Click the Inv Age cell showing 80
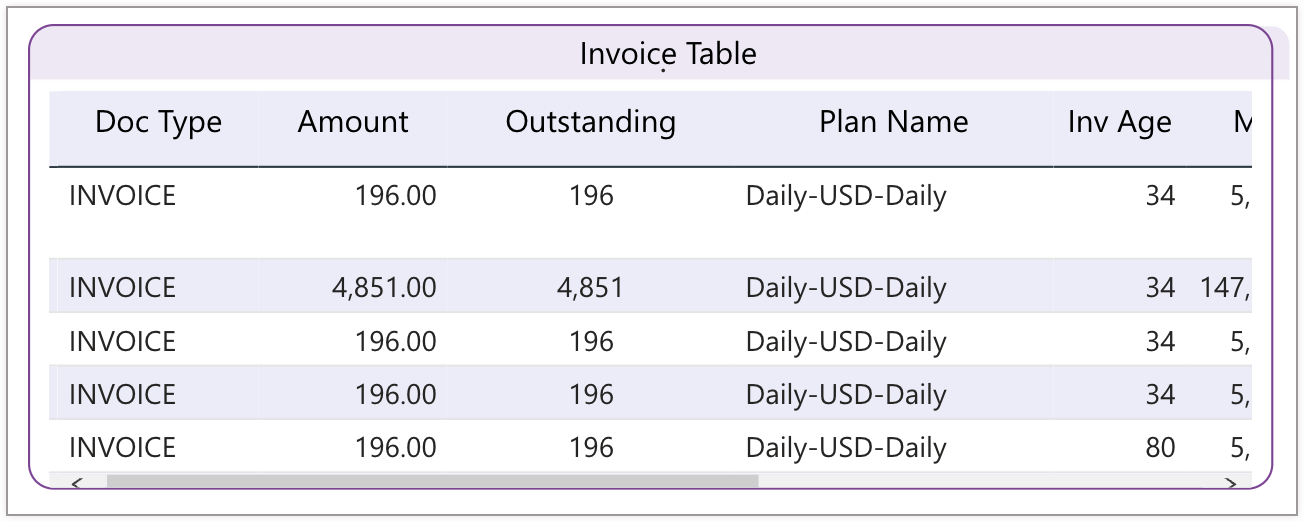 [1160, 447]
